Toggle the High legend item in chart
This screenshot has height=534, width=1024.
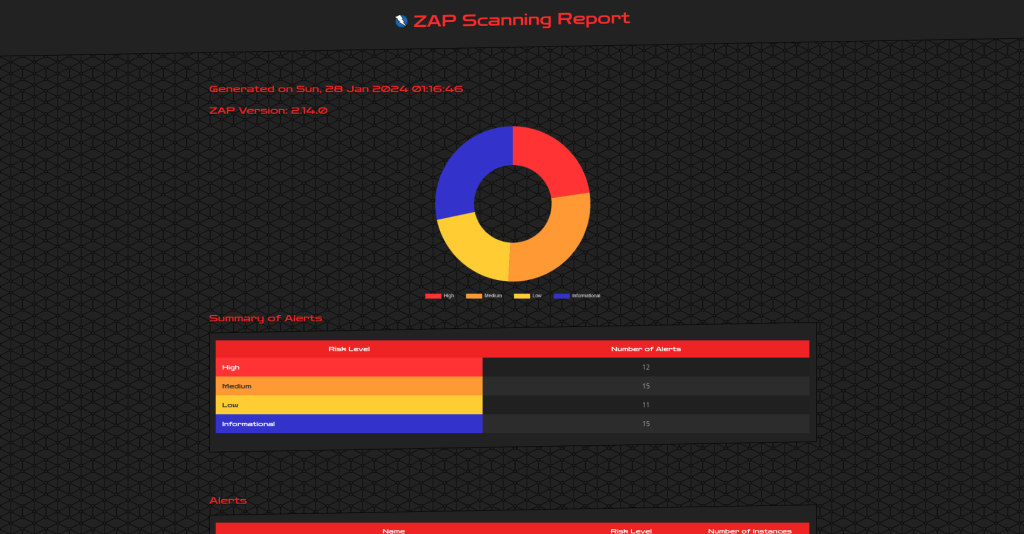[x=440, y=296]
